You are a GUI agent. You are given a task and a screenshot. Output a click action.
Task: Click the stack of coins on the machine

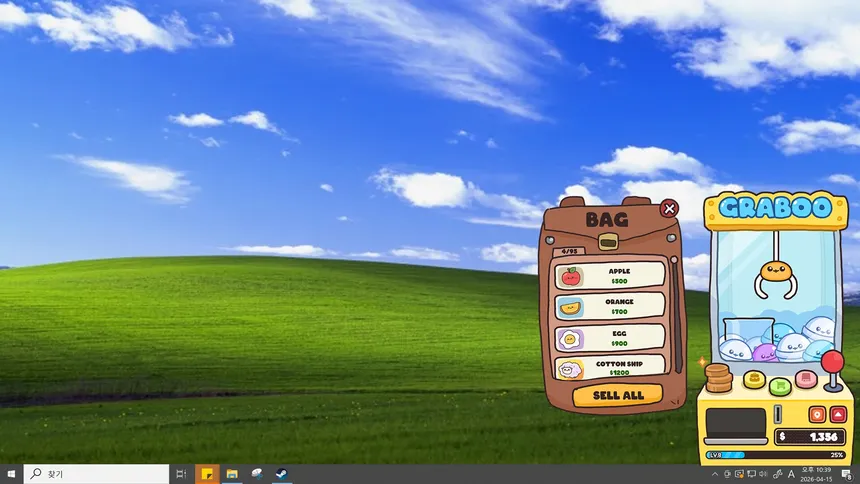pos(718,378)
